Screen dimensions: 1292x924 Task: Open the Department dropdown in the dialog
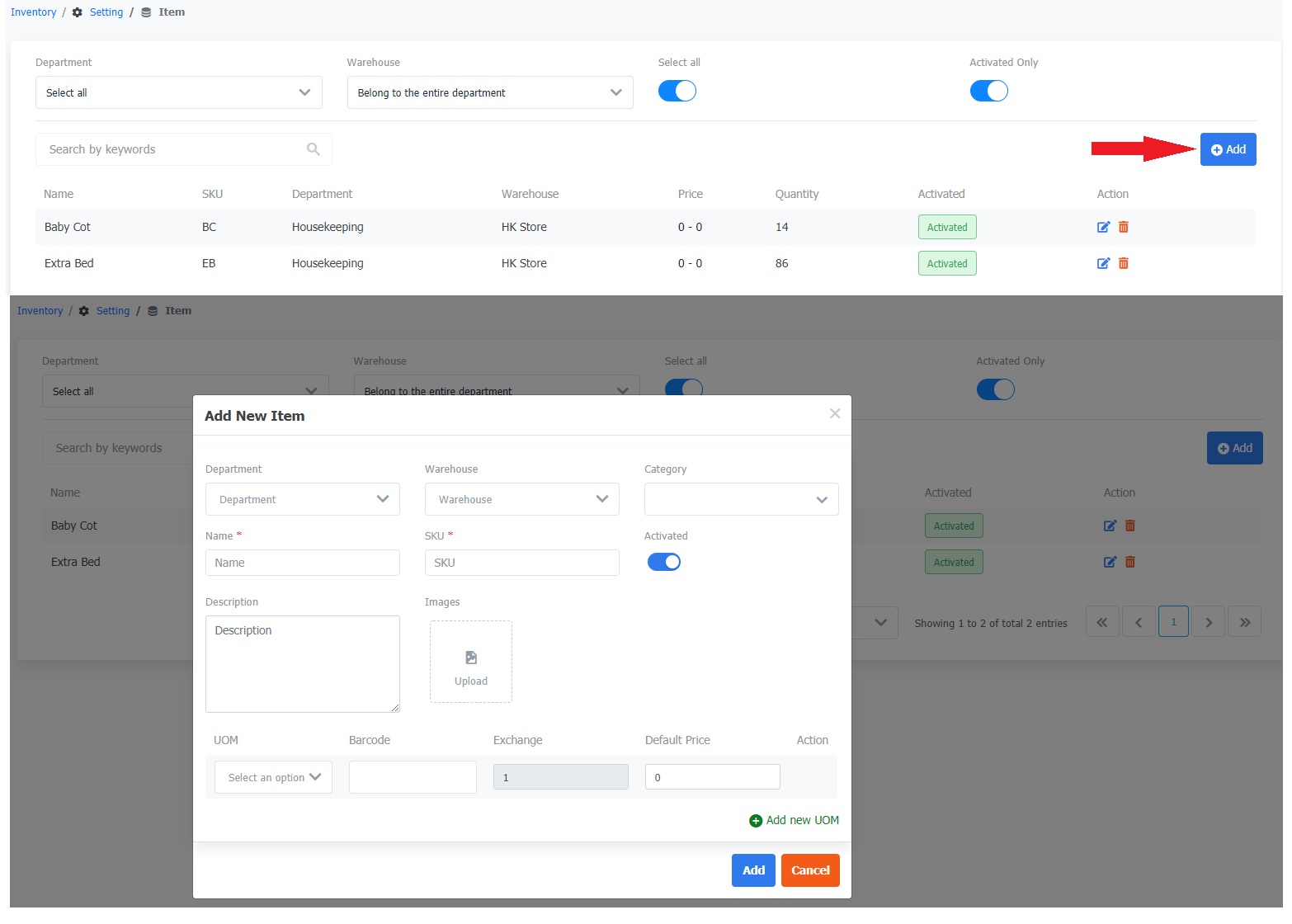point(302,499)
